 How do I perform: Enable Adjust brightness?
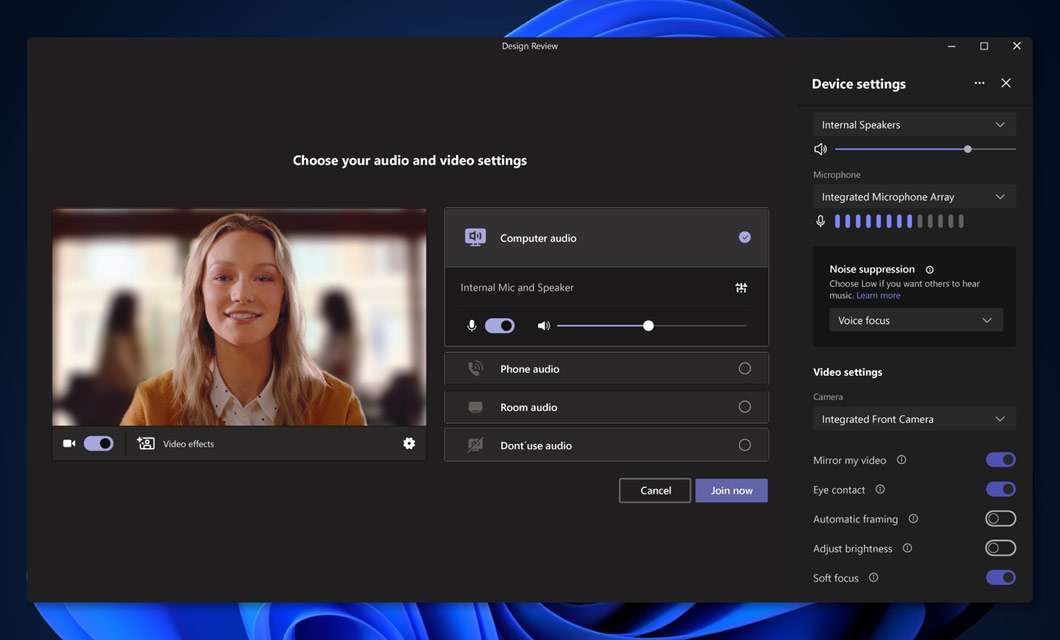coord(1000,548)
